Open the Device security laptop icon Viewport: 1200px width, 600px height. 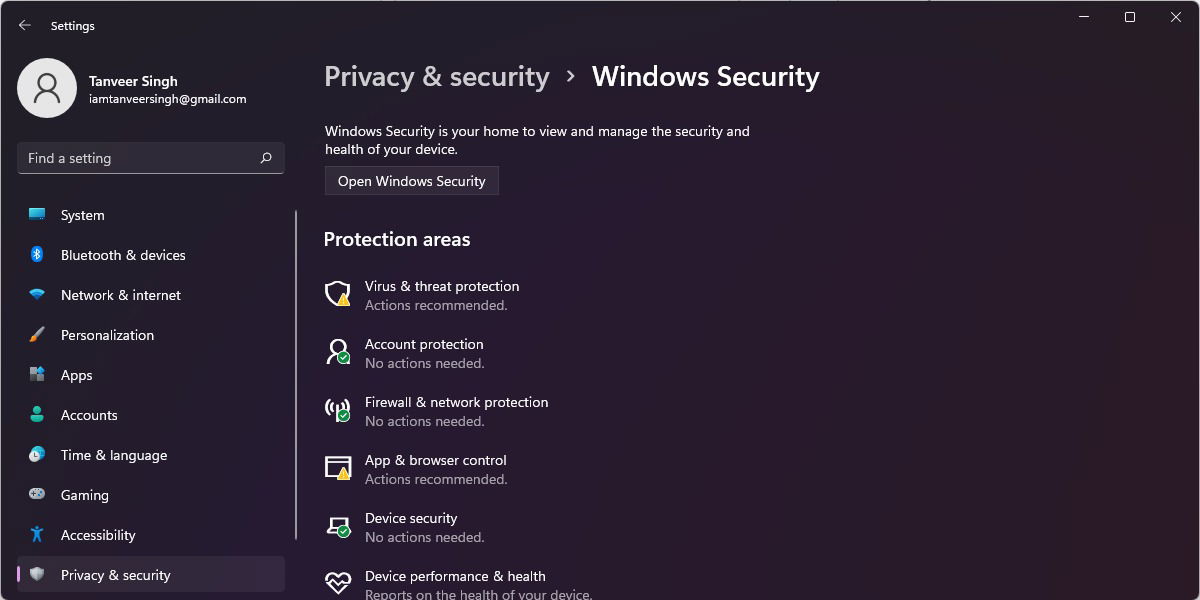[338, 526]
